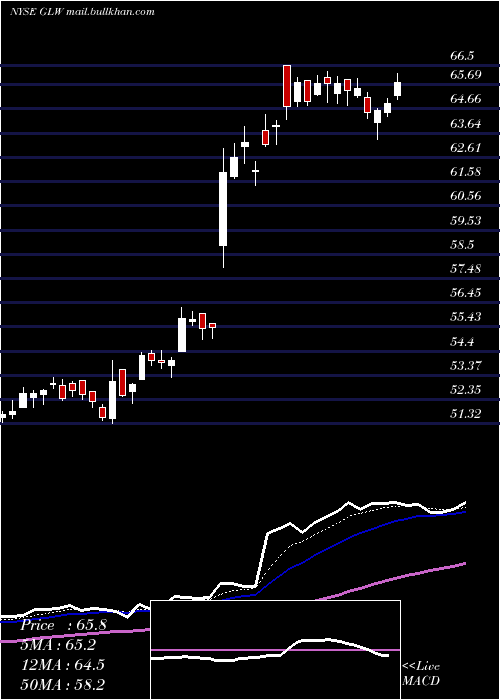The width and height of the screenshot is (500, 700).
Task: Click the 66.5 price axis label
Action: (x=462, y=56)
